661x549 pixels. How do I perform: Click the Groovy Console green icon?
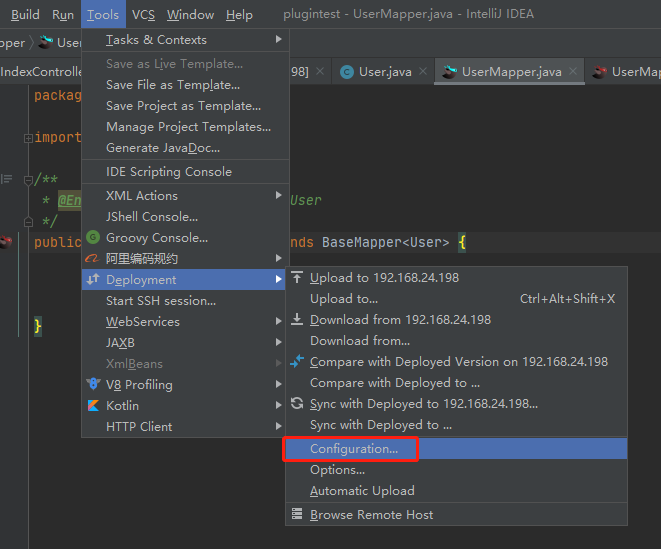click(93, 237)
